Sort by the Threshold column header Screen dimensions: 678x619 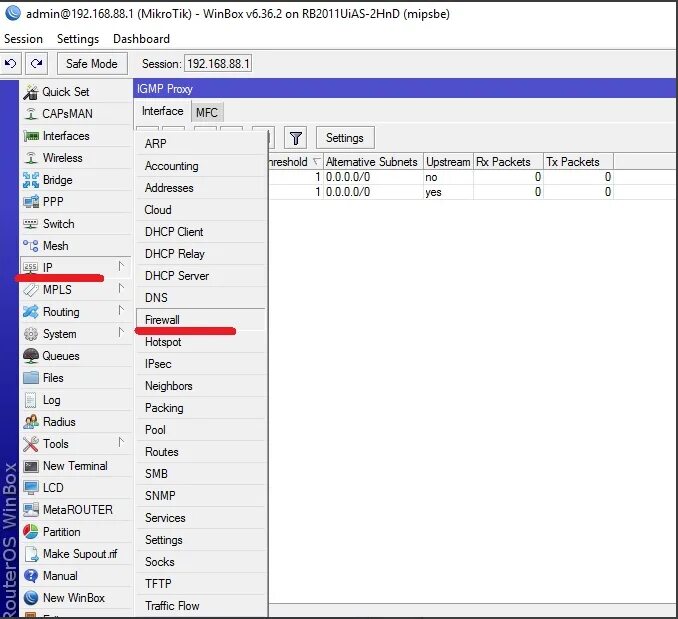295,162
